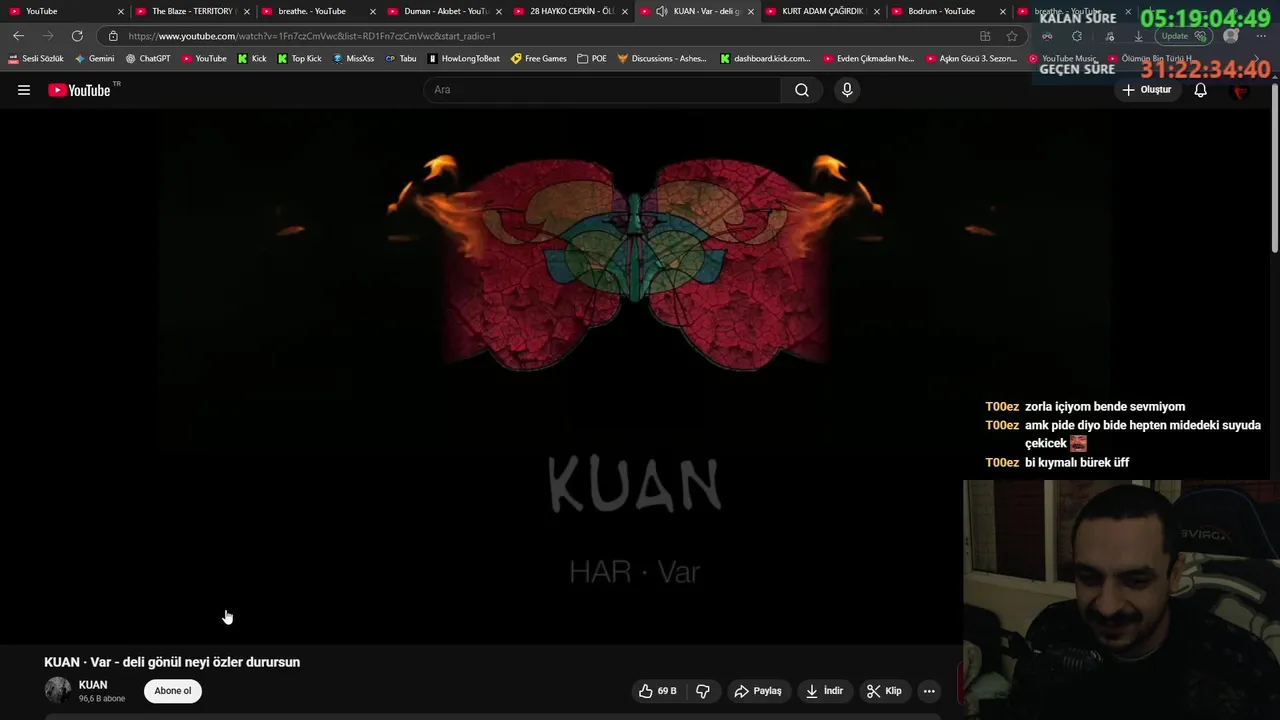
Task: Open the 'Free Games' bookmark
Action: (539, 59)
